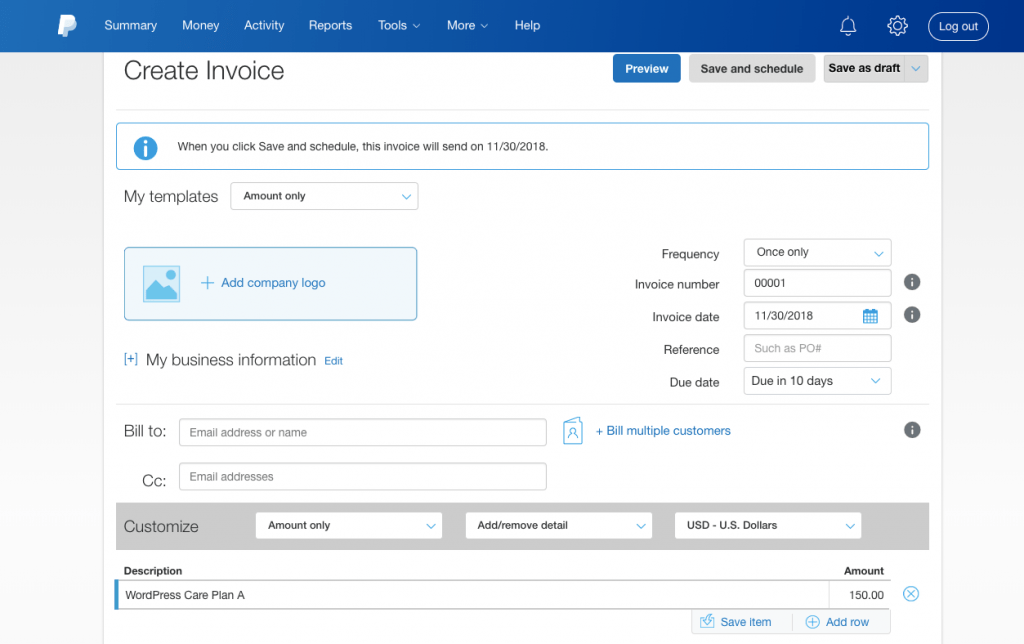Open the Frequency dropdown

pos(817,252)
